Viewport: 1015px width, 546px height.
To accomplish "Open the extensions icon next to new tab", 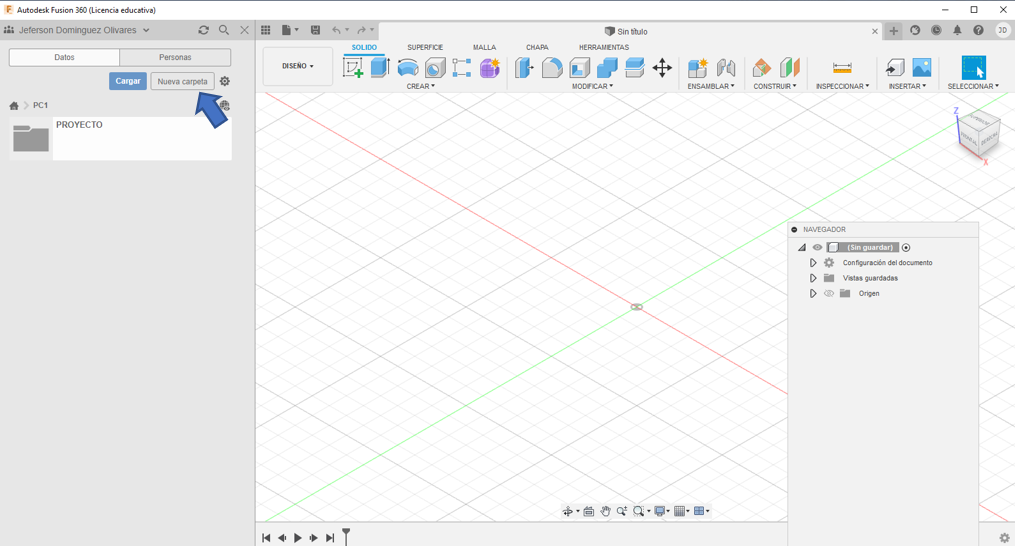I will coord(915,30).
